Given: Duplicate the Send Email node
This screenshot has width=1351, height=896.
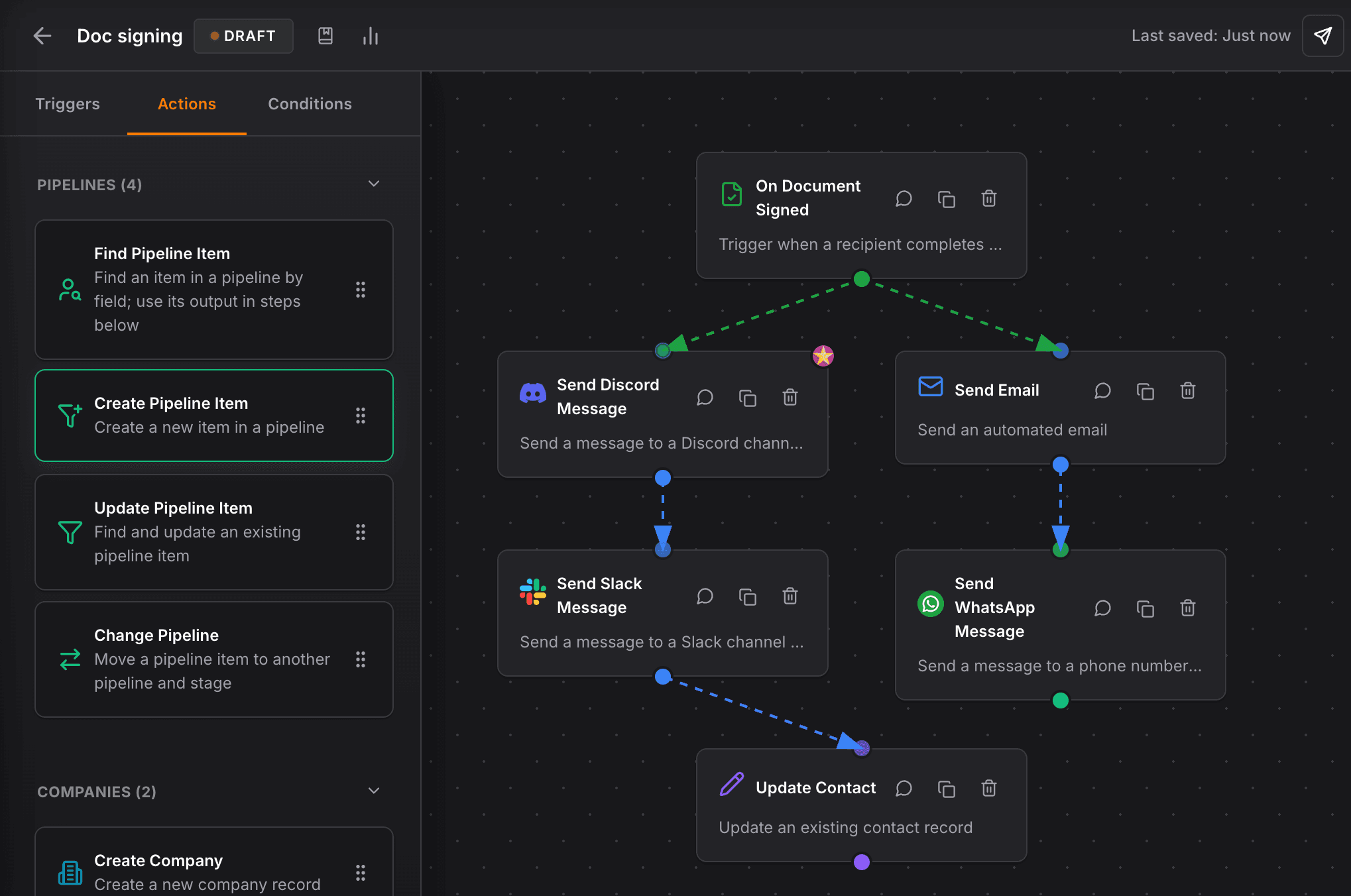Looking at the screenshot, I should pos(1146,390).
